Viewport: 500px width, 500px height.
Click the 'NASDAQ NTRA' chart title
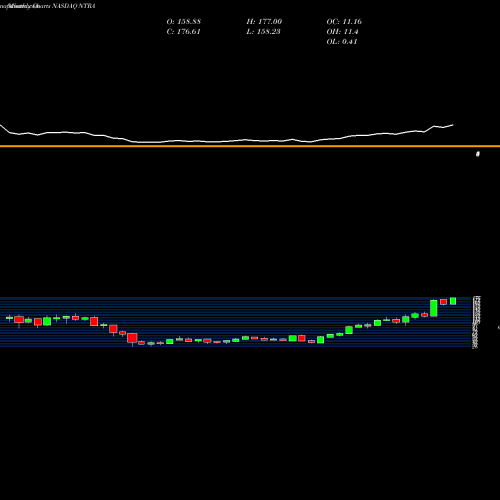coord(74,6)
